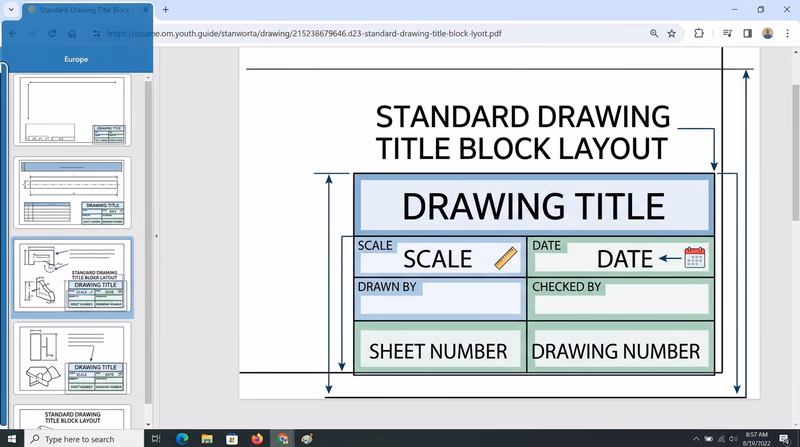The image size is (800, 447).
Task: Switch to Chrome on the taskbar
Action: pyautogui.click(x=282, y=439)
